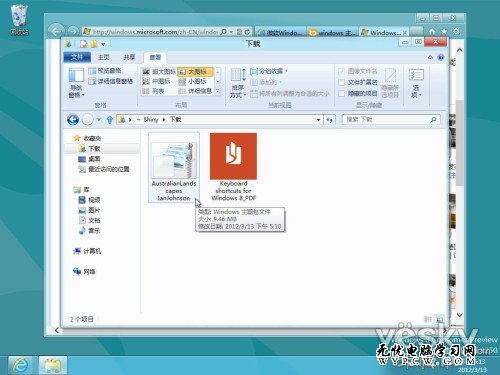Screen dimensions: 500x375
Task: Open recent locations dropdown arrow
Action: [x=99, y=119]
